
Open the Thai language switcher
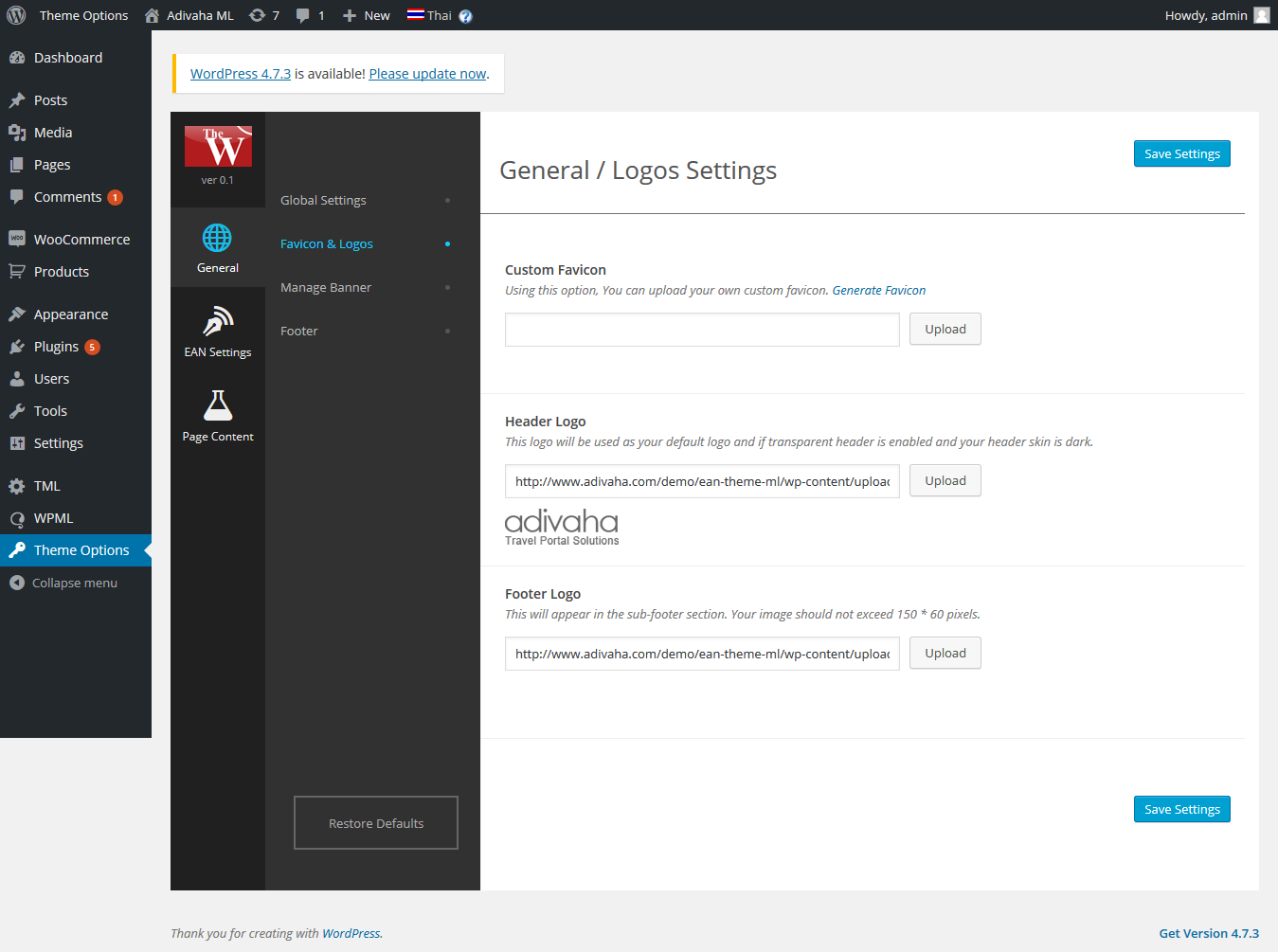(430, 14)
